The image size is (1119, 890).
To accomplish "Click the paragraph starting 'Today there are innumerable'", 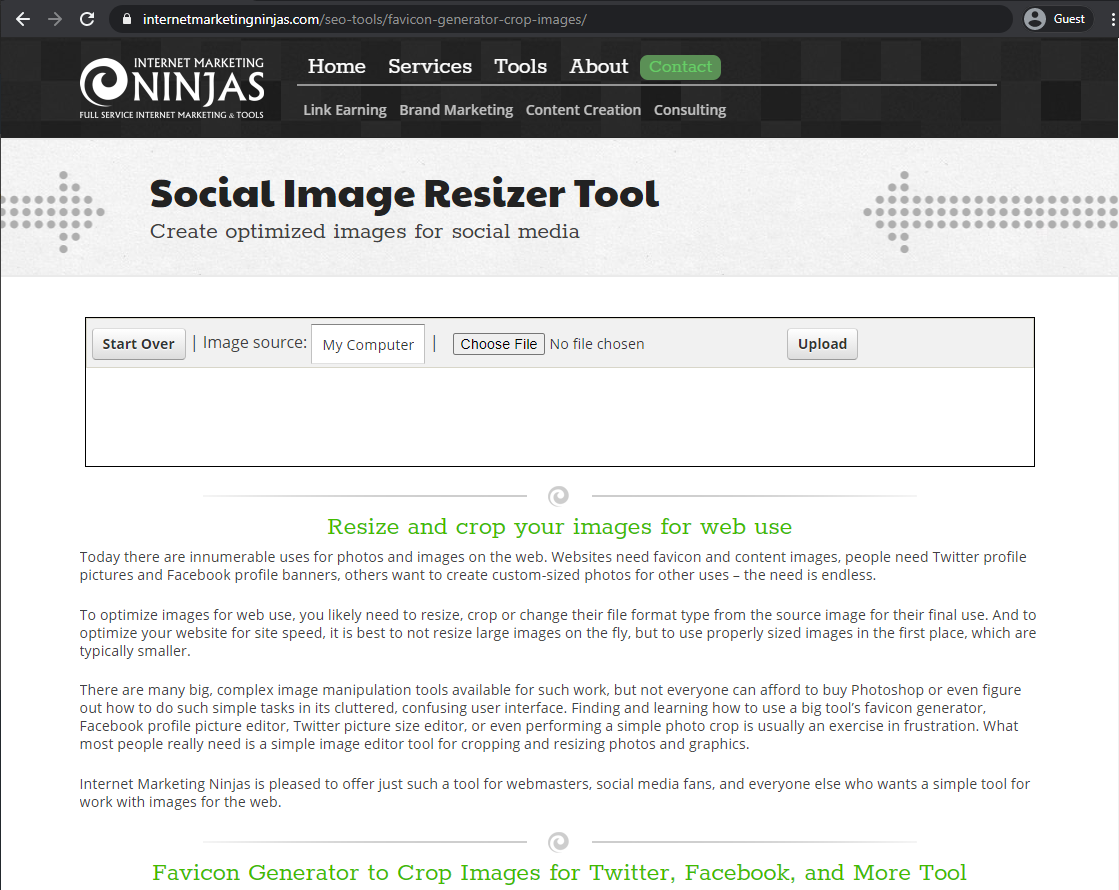I will click(x=553, y=566).
